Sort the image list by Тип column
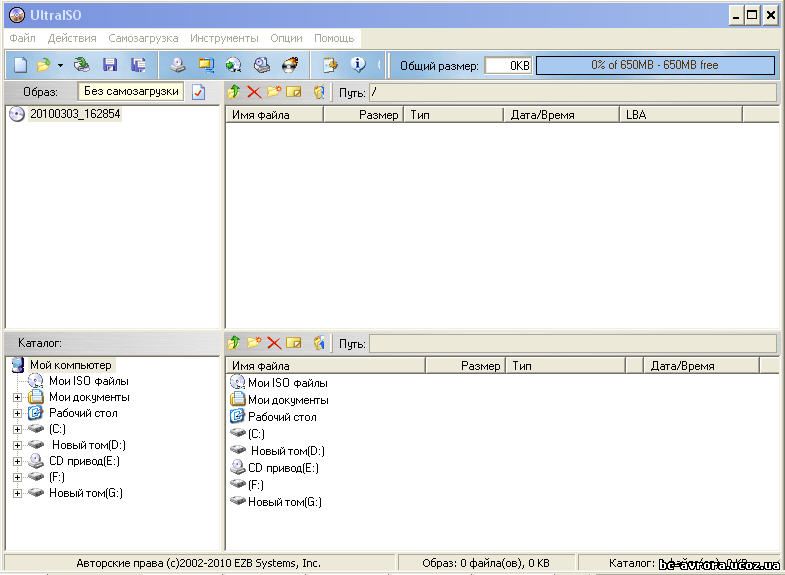785x575 pixels. coord(454,115)
